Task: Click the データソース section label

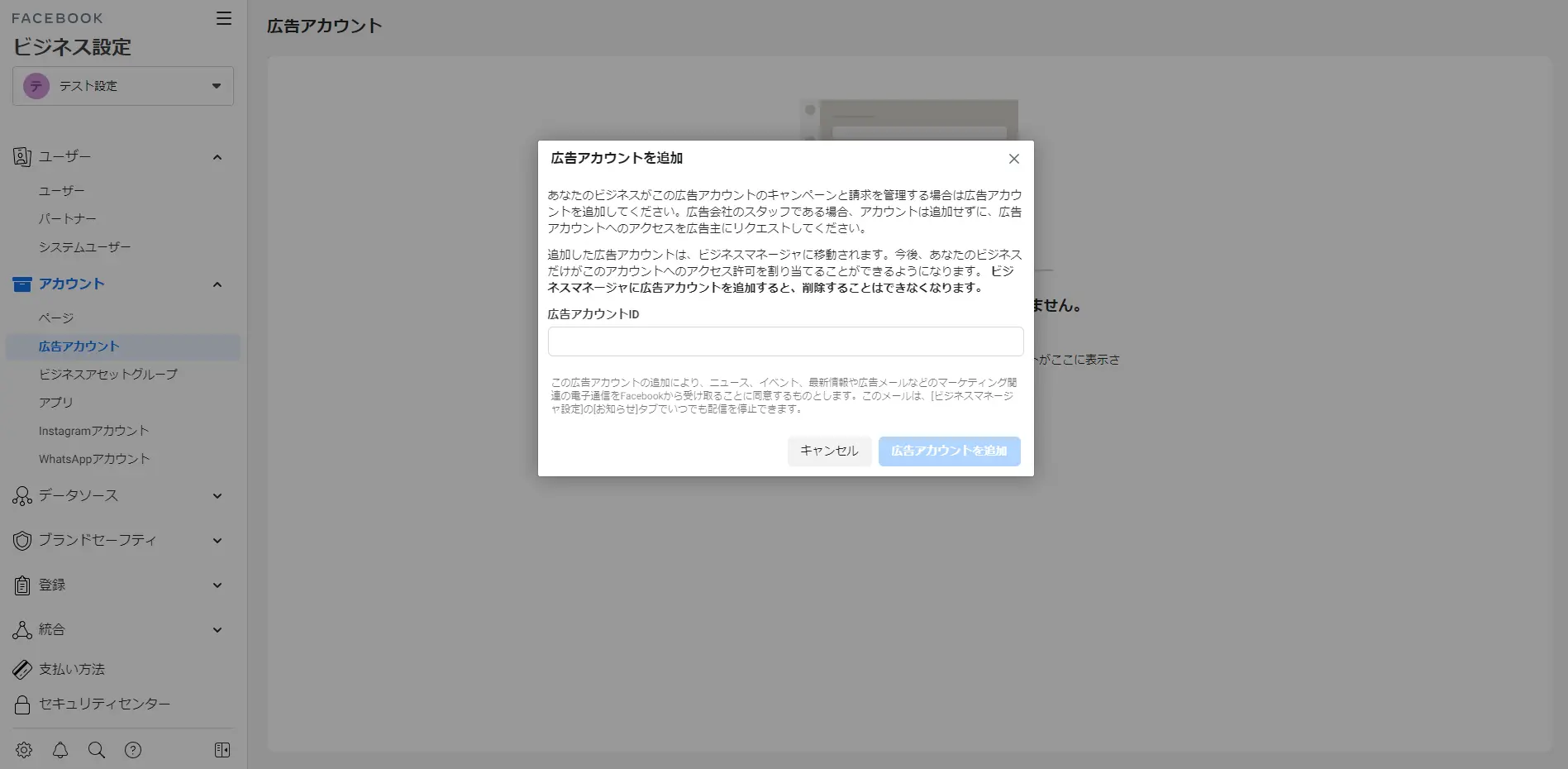Action: (x=79, y=496)
